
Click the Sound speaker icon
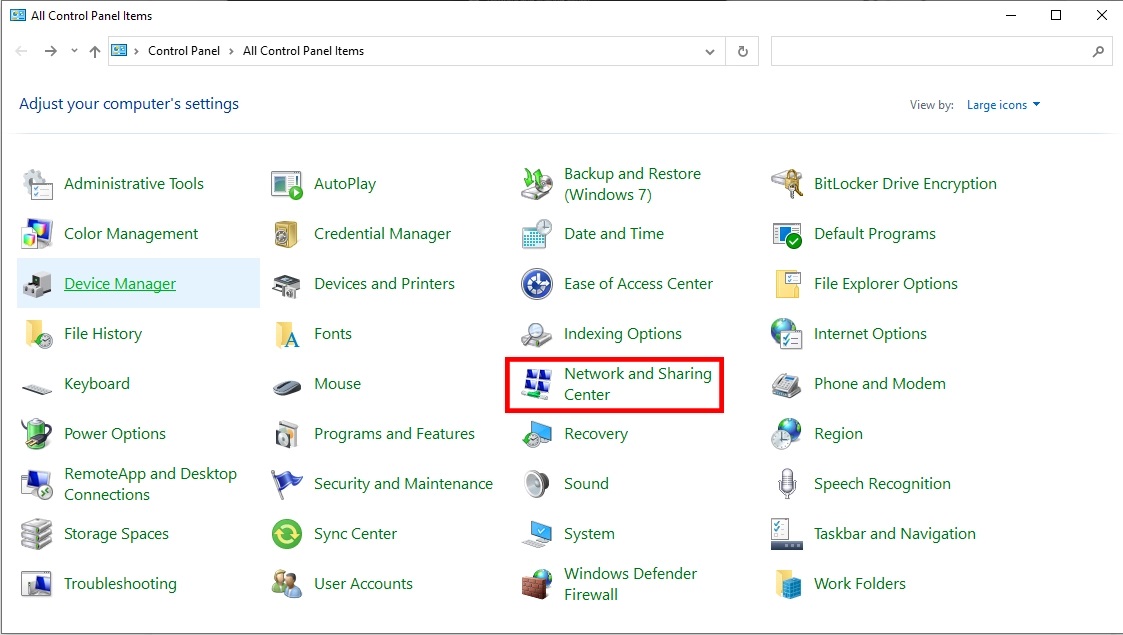(x=537, y=484)
